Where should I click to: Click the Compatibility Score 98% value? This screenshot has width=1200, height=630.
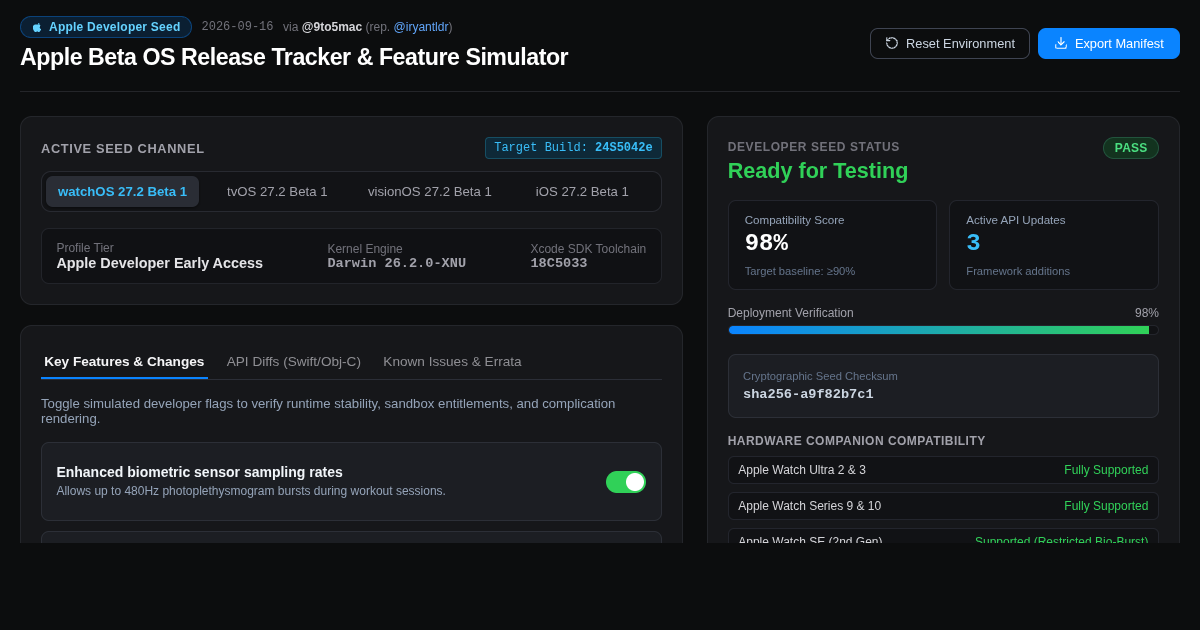pyautogui.click(x=766, y=243)
